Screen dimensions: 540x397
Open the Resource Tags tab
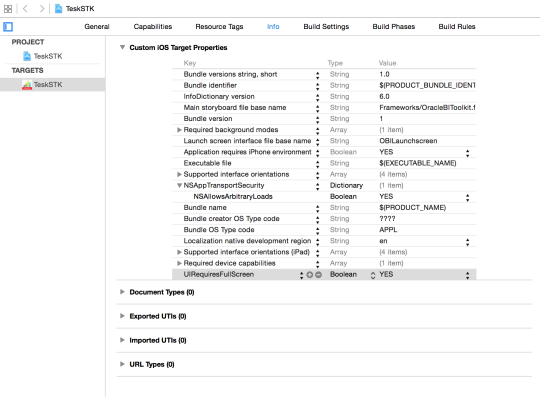pyautogui.click(x=219, y=27)
